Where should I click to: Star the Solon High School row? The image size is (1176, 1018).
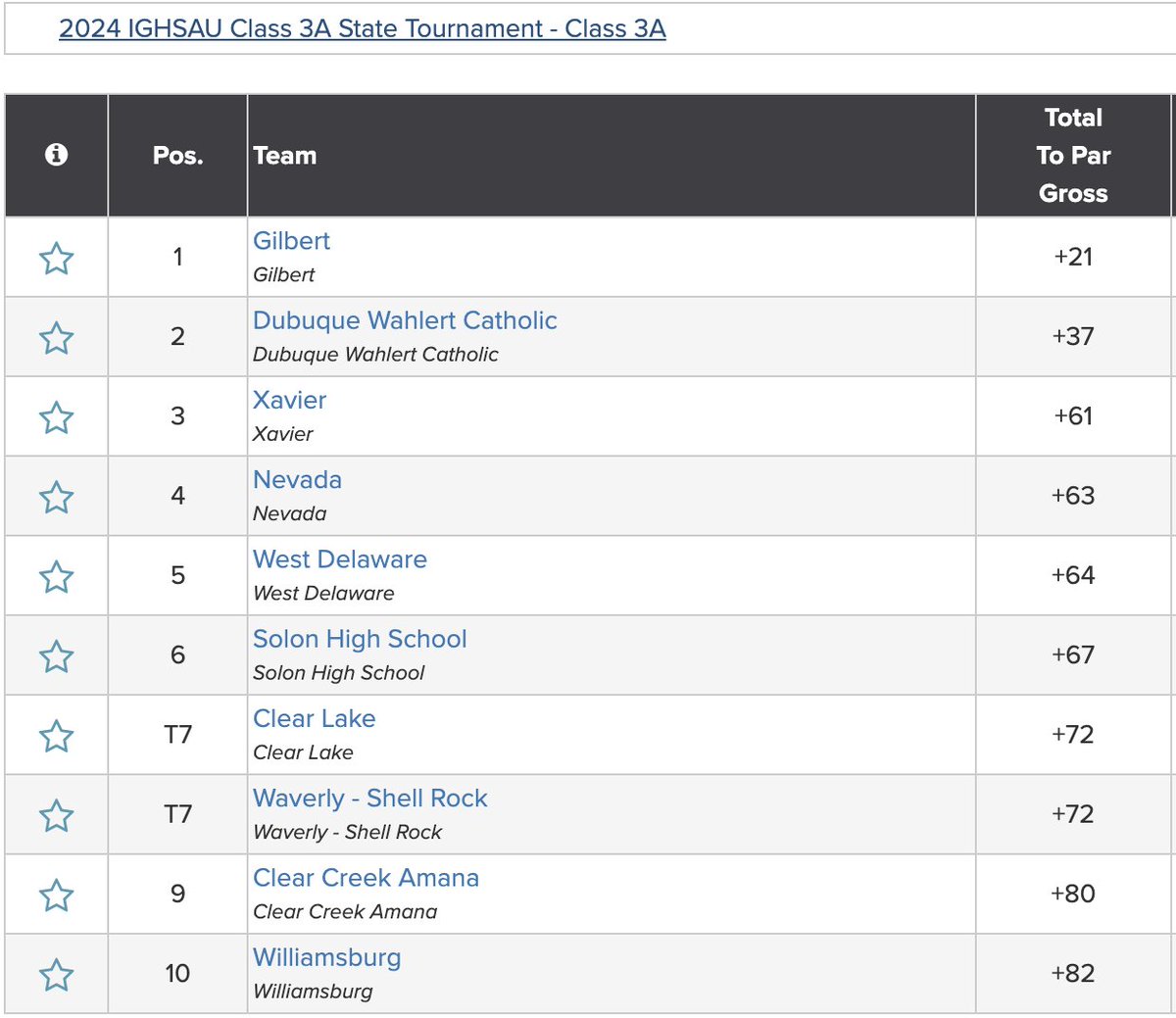(56, 654)
